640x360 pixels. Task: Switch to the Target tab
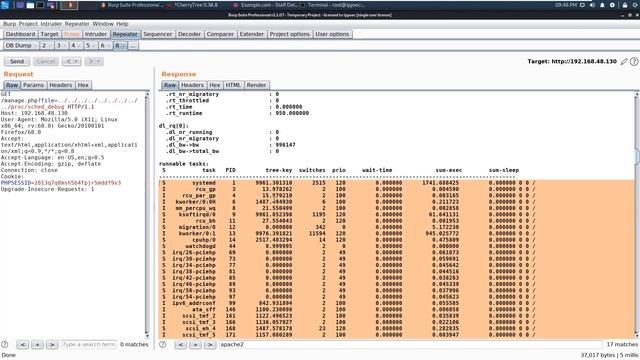49,34
